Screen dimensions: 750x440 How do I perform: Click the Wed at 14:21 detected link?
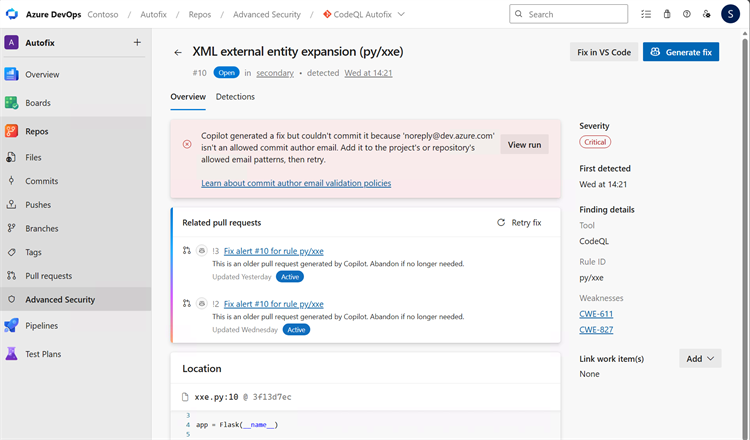click(x=368, y=73)
